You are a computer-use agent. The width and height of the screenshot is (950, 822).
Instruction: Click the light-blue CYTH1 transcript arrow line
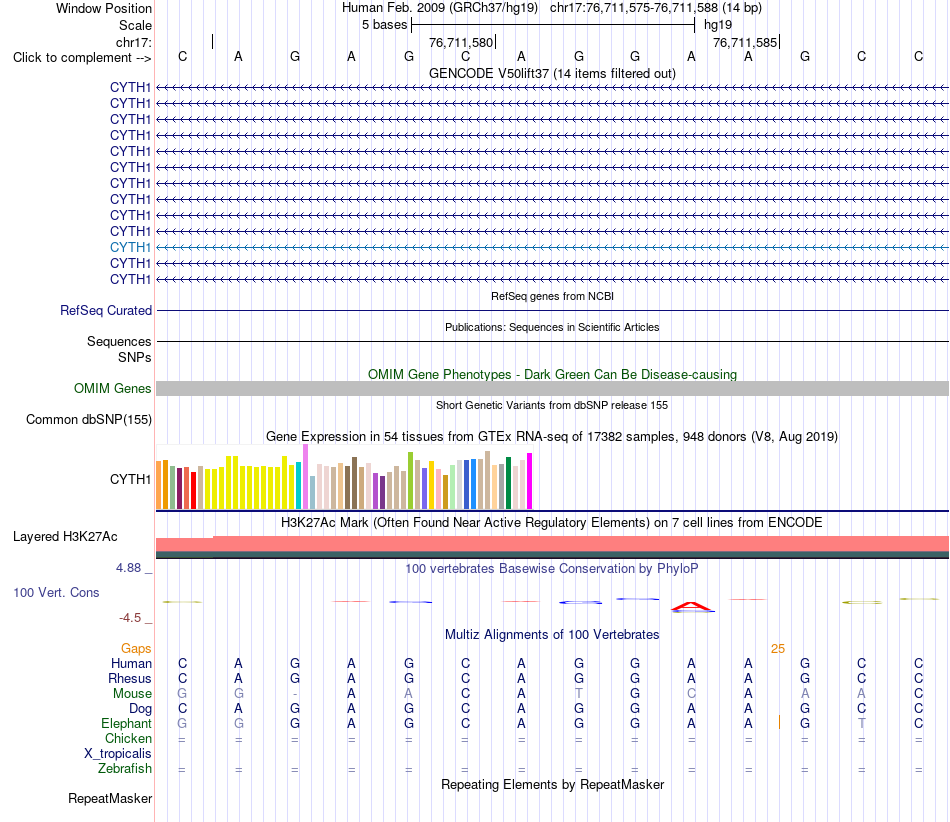pyautogui.click(x=552, y=247)
